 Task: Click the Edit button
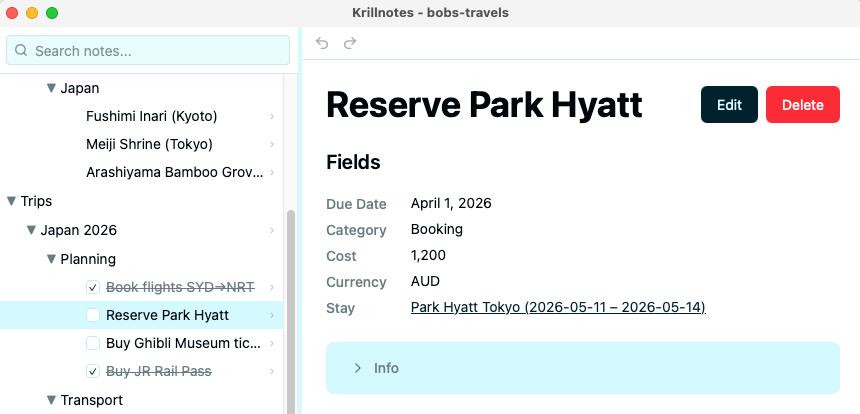point(729,105)
